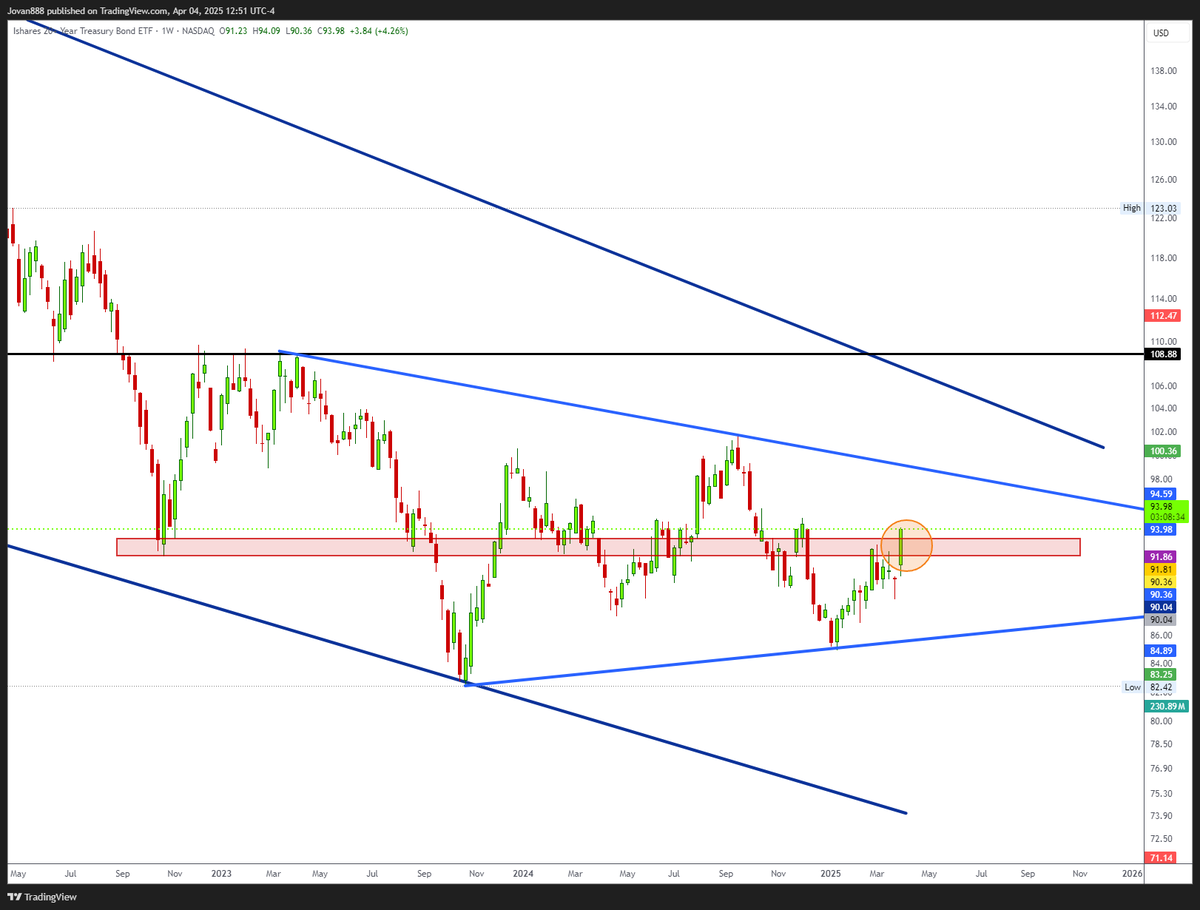The width and height of the screenshot is (1200, 910).
Task: Select the orange circle highlight on latest candle
Action: (x=906, y=546)
